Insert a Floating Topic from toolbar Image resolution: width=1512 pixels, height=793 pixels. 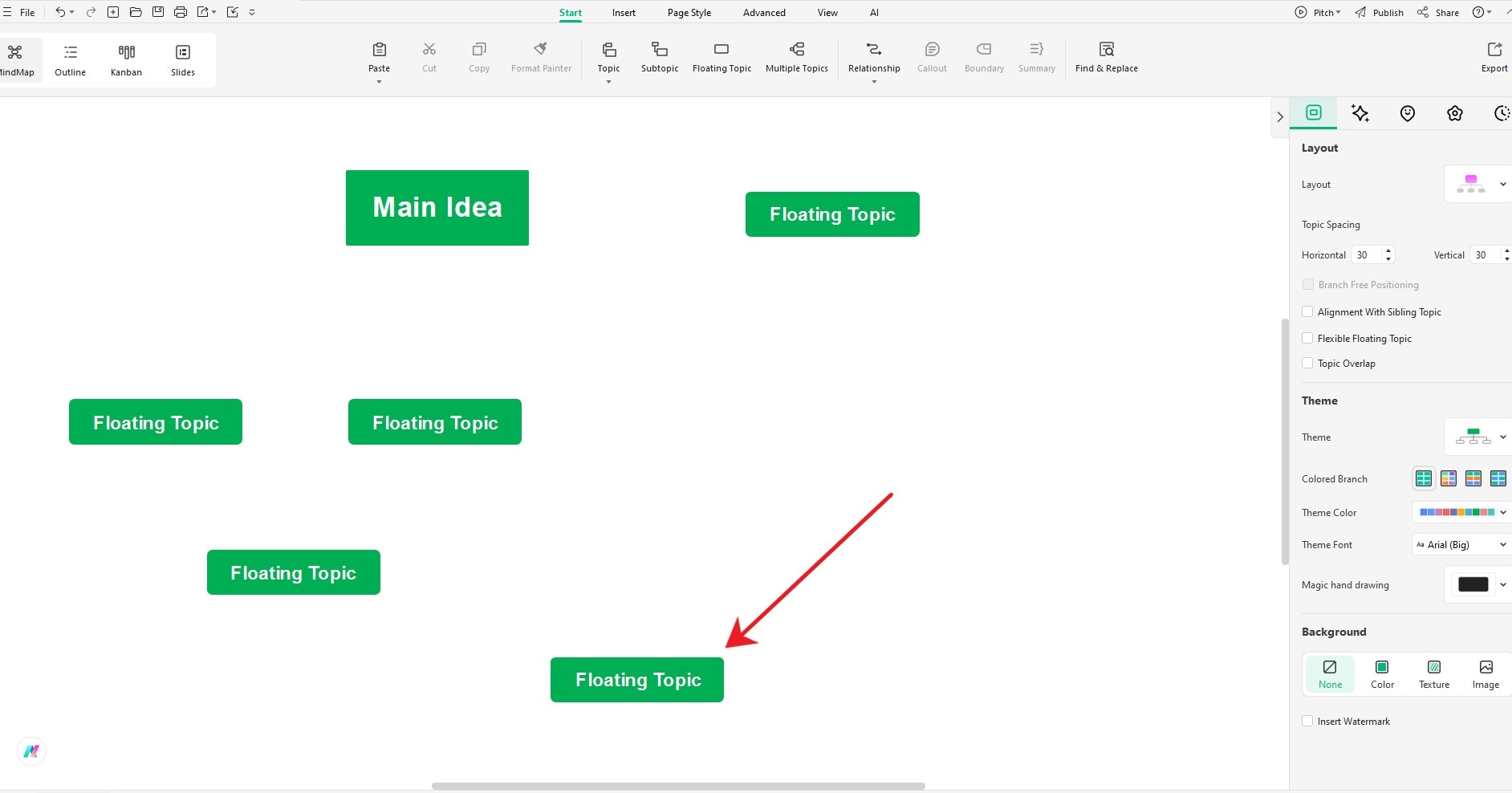[x=721, y=57]
